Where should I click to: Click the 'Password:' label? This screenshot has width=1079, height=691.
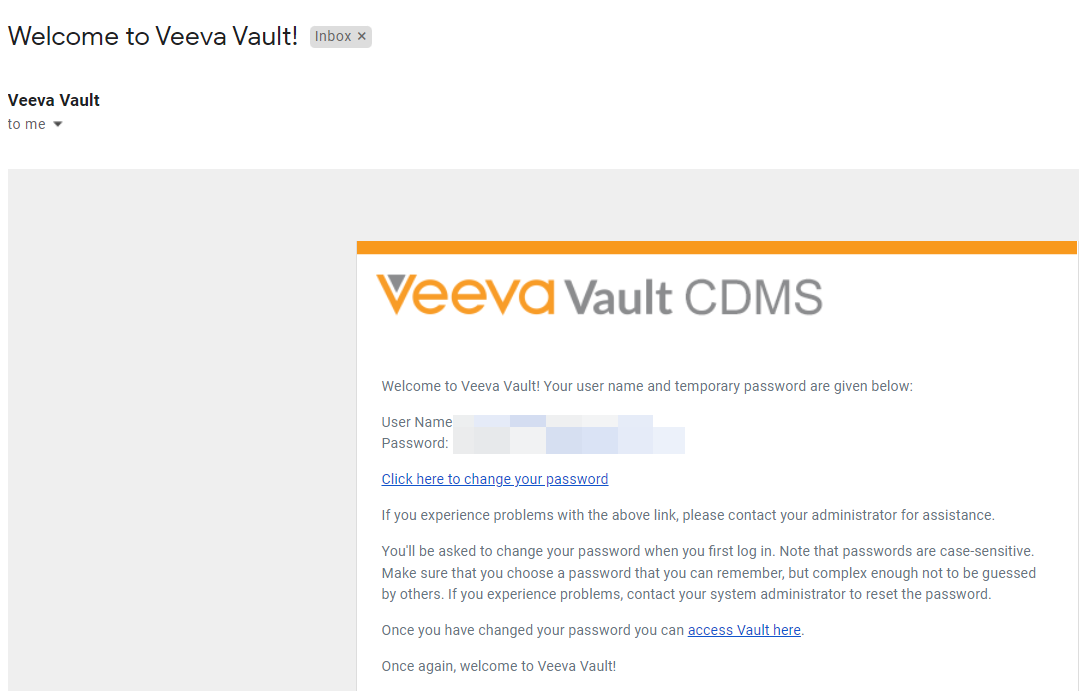[415, 443]
